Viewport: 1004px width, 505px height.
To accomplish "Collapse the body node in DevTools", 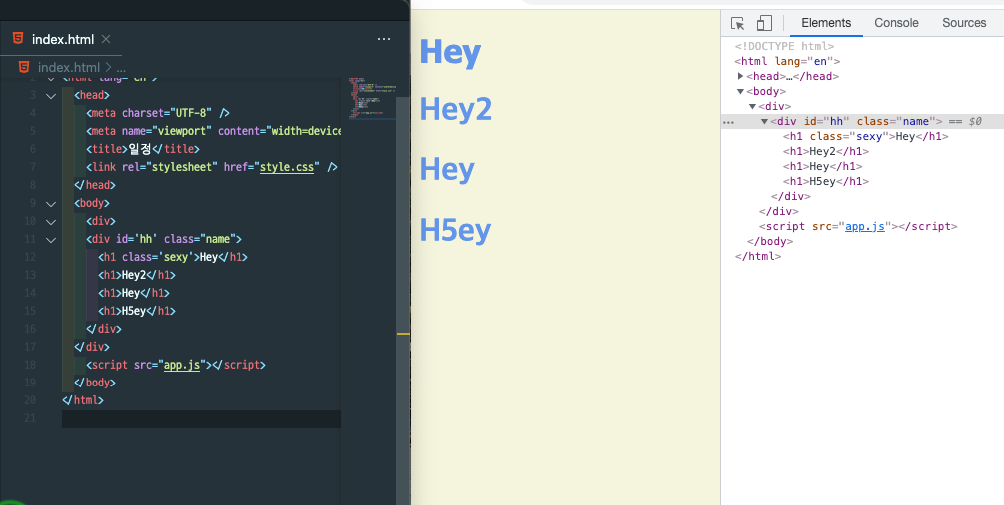I will tap(741, 92).
